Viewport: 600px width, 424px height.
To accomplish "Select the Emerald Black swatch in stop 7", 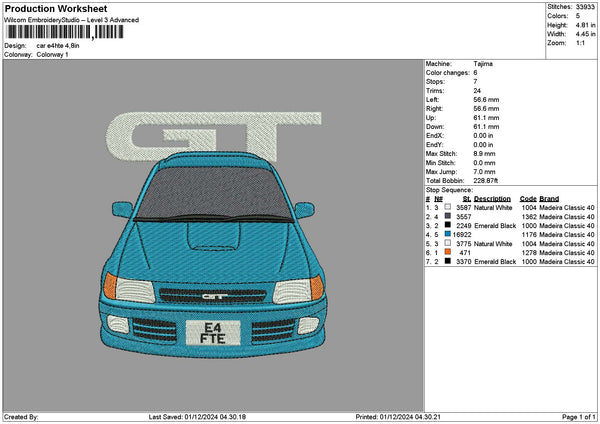I will pyautogui.click(x=447, y=262).
